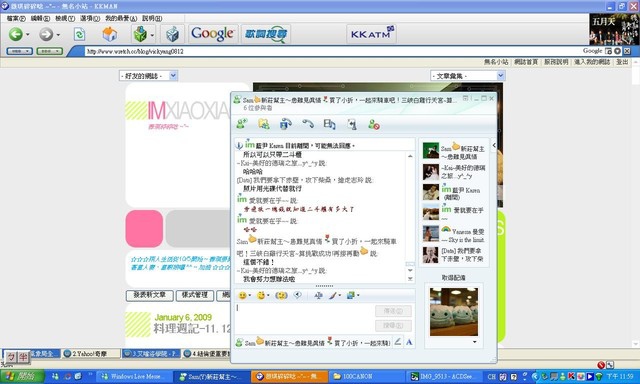
Task: Click the 歌詞搜尋 lyrics search button
Action: coord(266,34)
